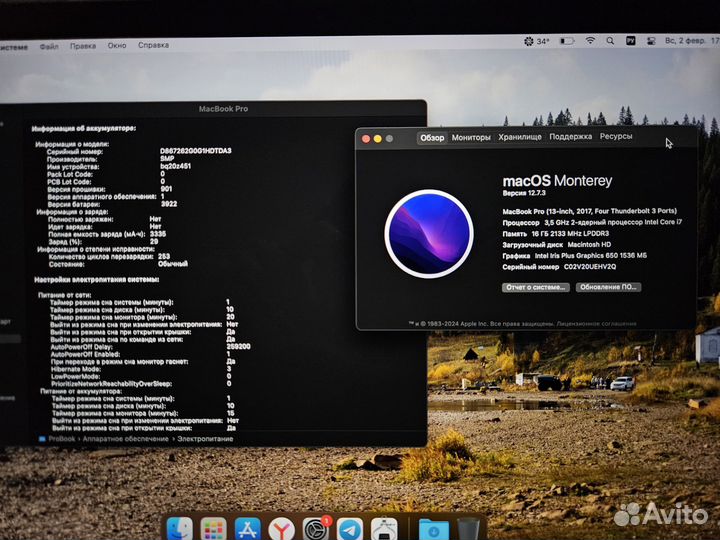Select Аппаратное обеспечение in the path bar
Screen dimensions: 720x540
[125, 439]
